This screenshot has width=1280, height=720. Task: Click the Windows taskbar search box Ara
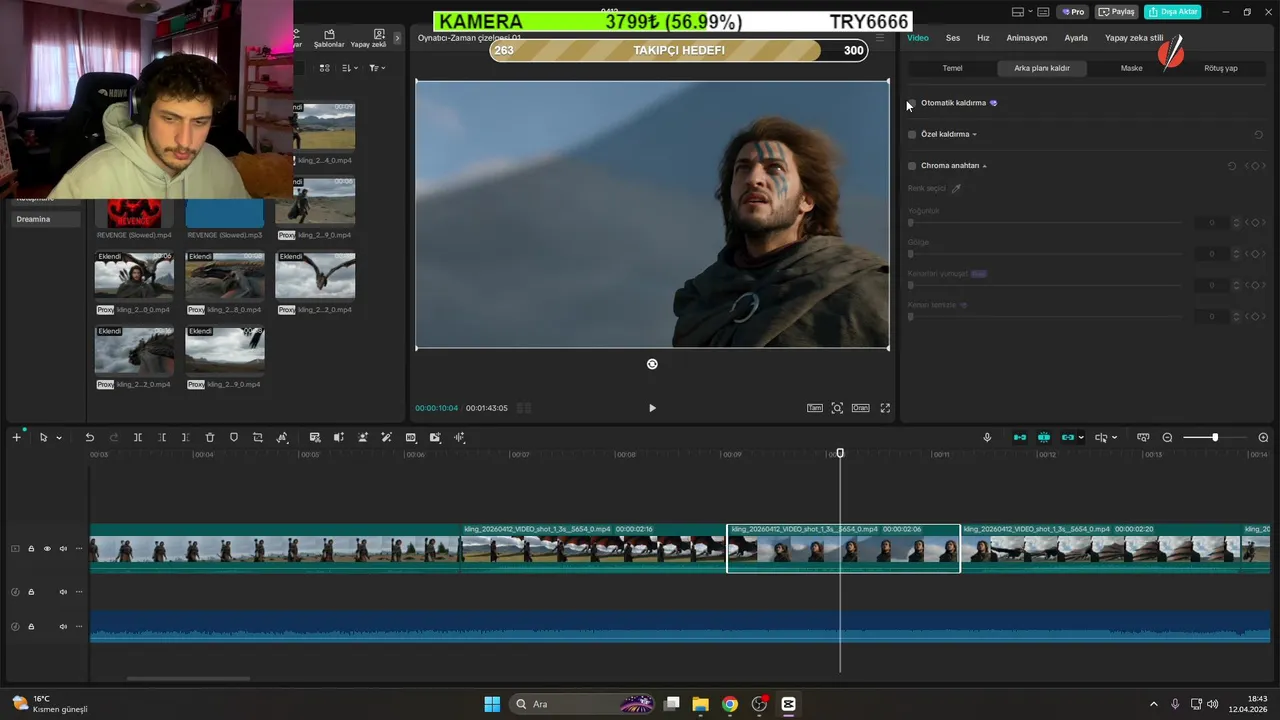click(x=584, y=704)
